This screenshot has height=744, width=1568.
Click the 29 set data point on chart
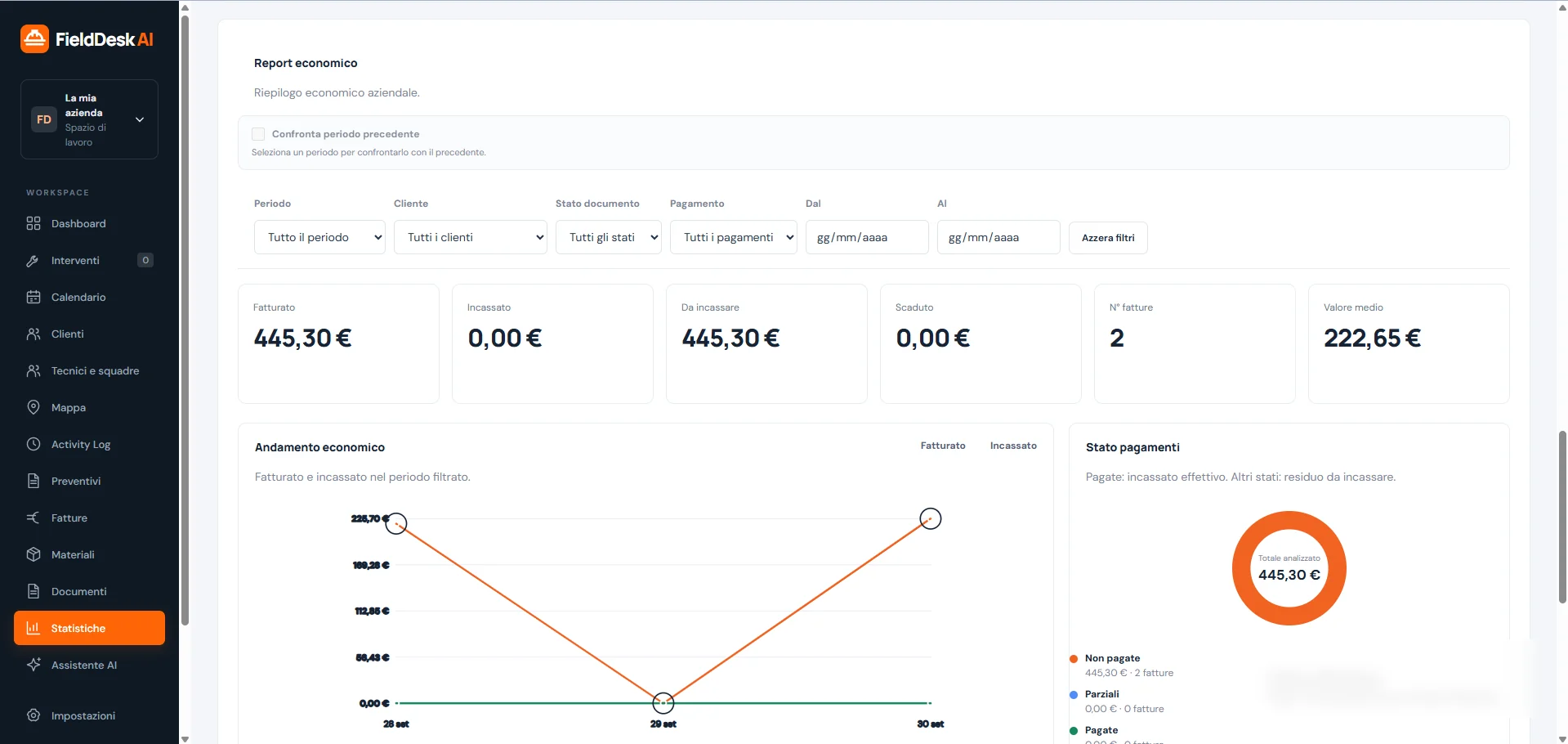[663, 702]
